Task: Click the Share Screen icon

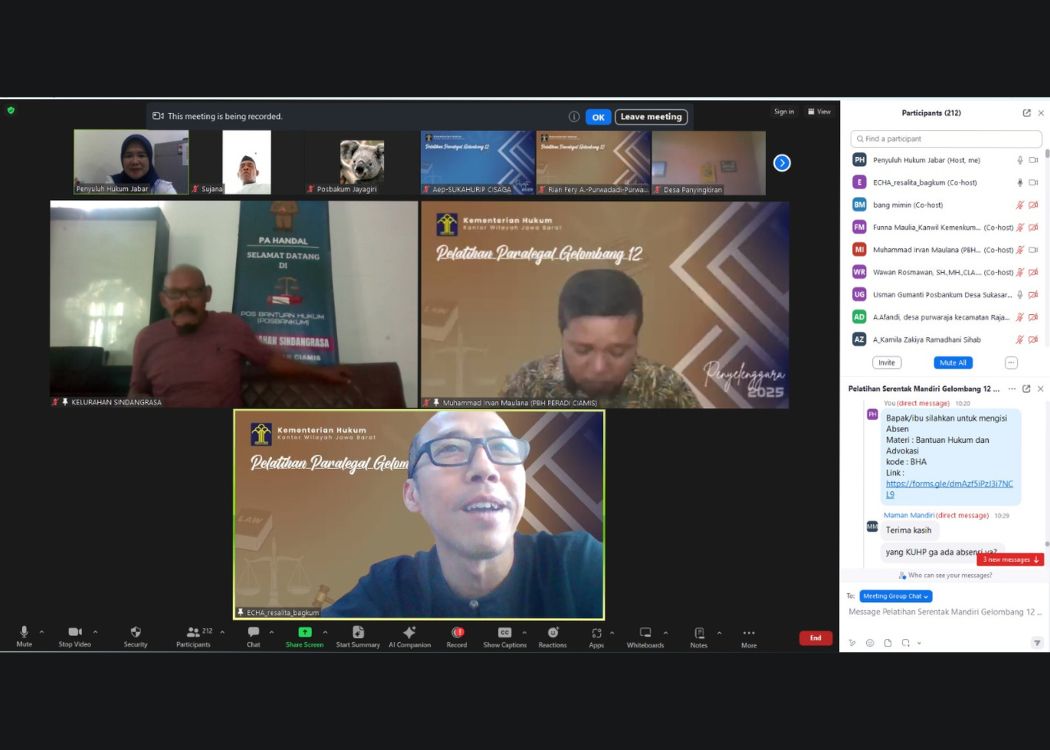Action: coord(305,633)
